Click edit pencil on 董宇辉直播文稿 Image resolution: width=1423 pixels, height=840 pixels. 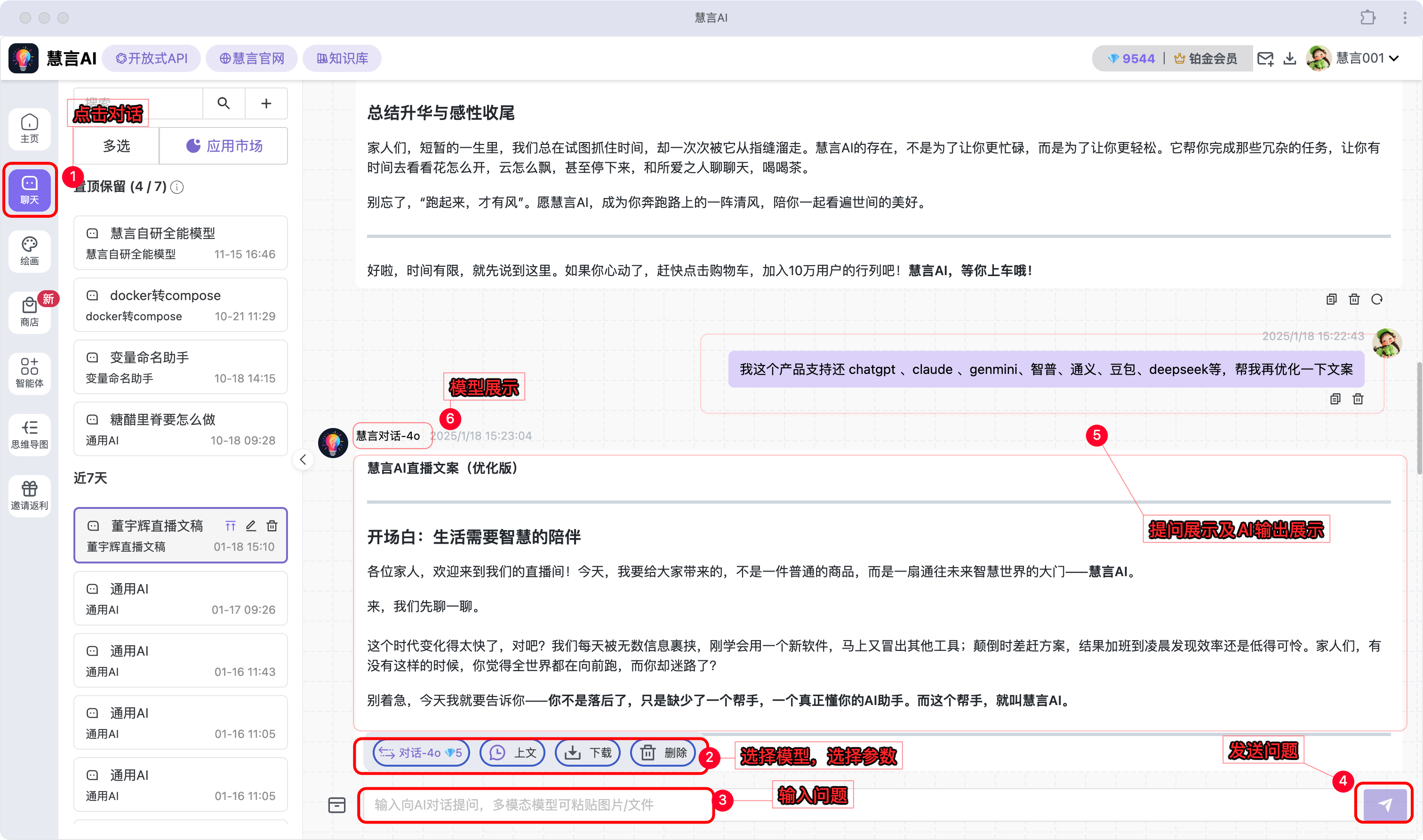tap(251, 526)
